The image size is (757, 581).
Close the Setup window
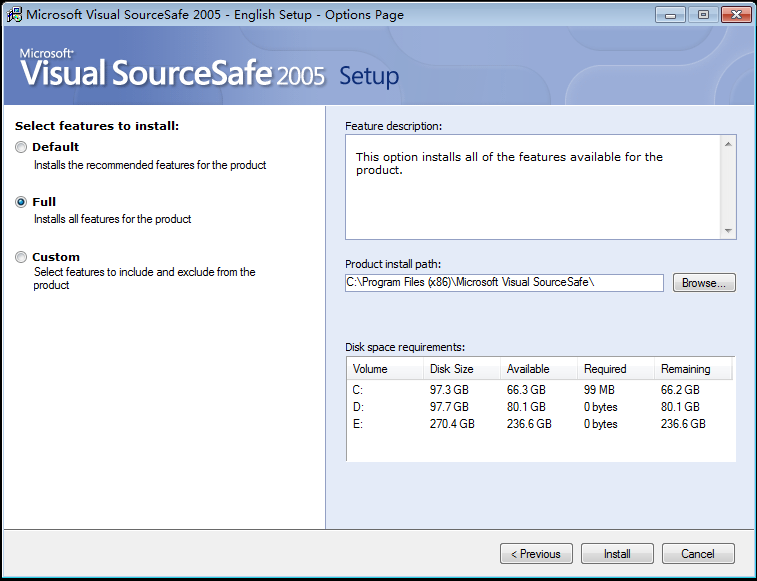point(729,14)
